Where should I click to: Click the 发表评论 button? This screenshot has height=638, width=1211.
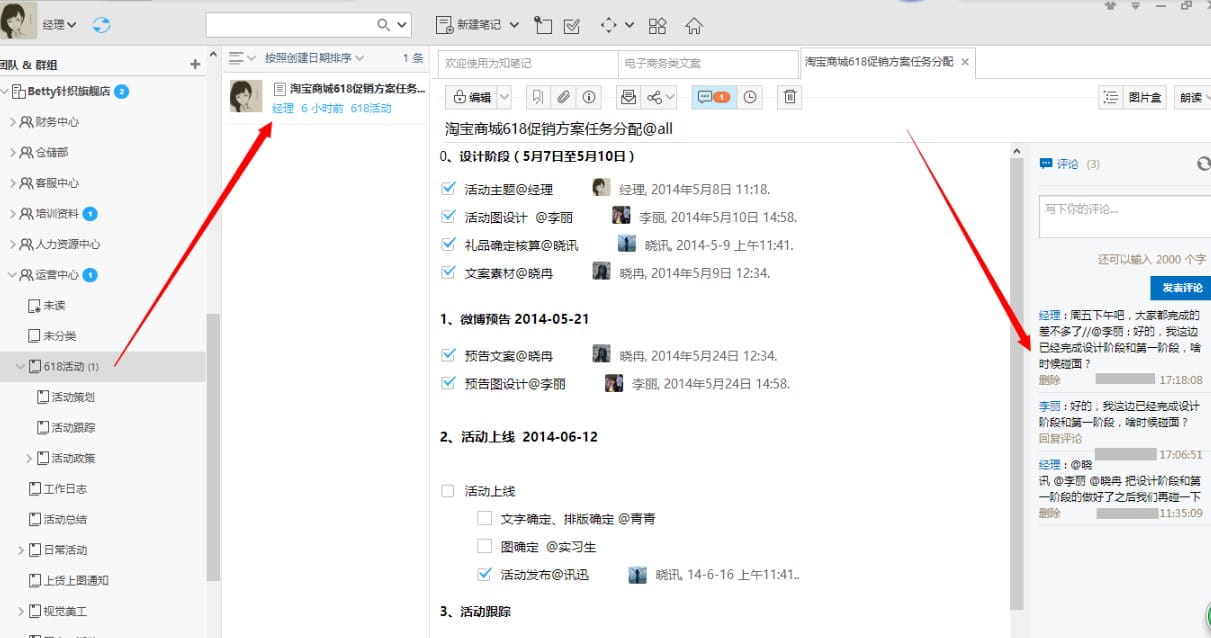click(1181, 287)
